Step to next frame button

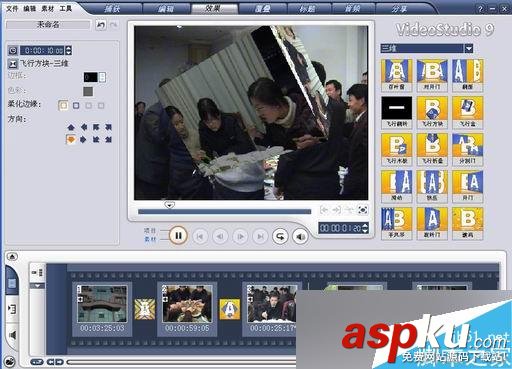point(240,237)
